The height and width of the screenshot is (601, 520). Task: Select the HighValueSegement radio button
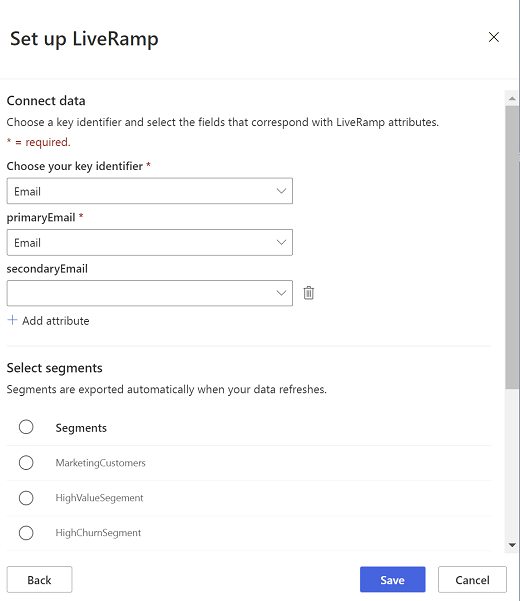pos(26,498)
